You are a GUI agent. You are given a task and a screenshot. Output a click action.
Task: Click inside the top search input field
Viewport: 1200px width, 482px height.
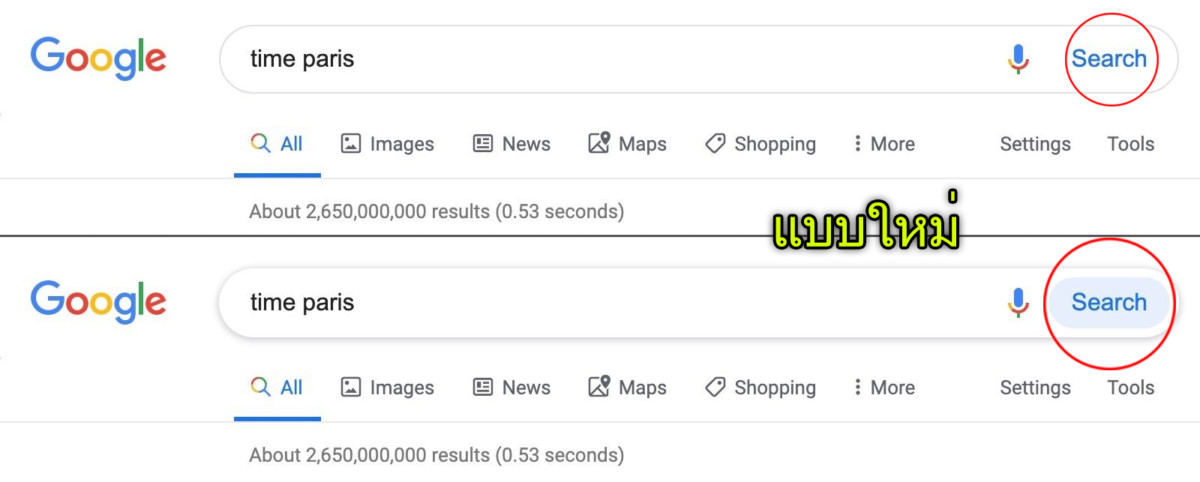point(600,59)
